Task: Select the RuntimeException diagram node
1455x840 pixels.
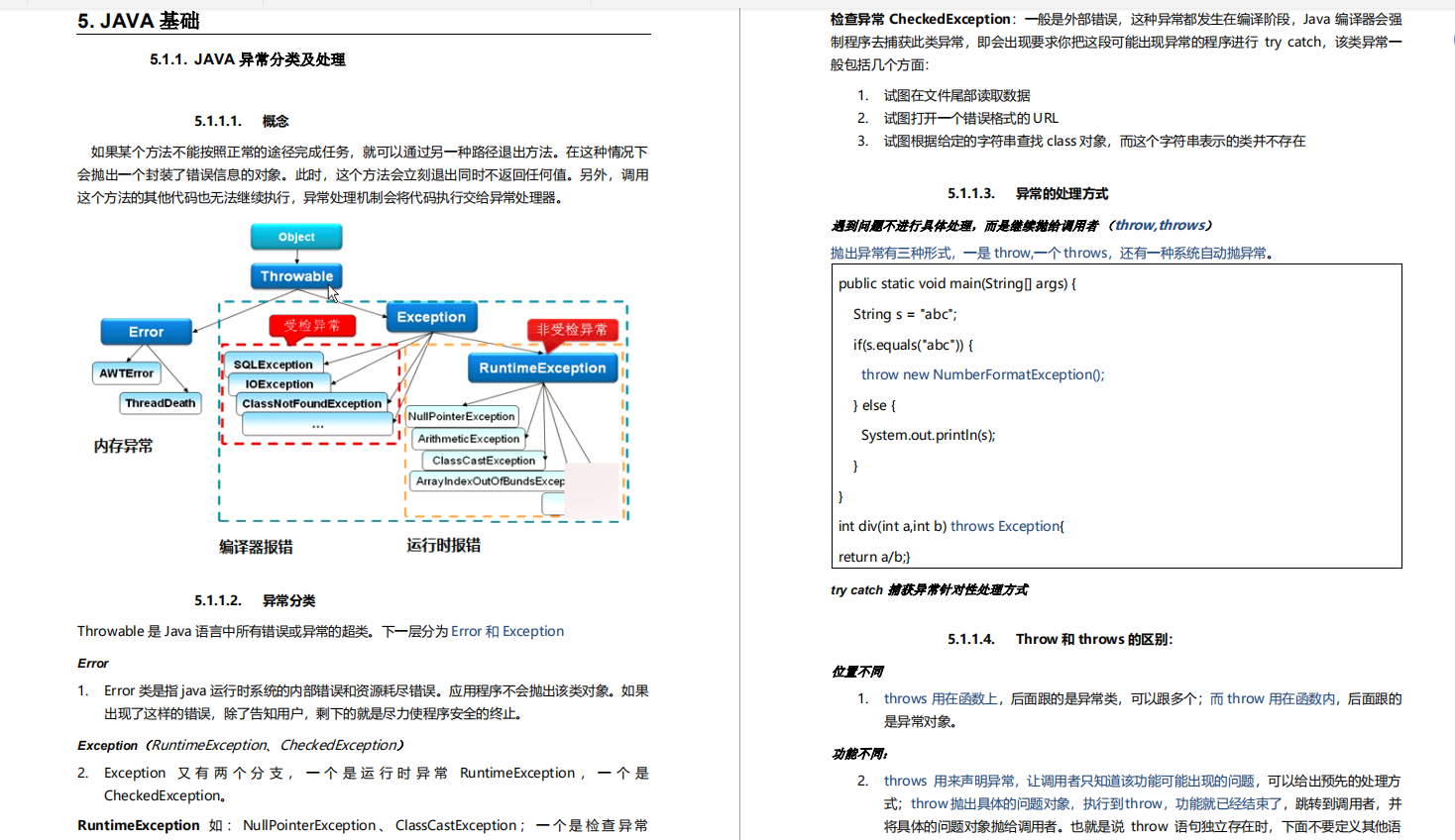Action: click(542, 367)
